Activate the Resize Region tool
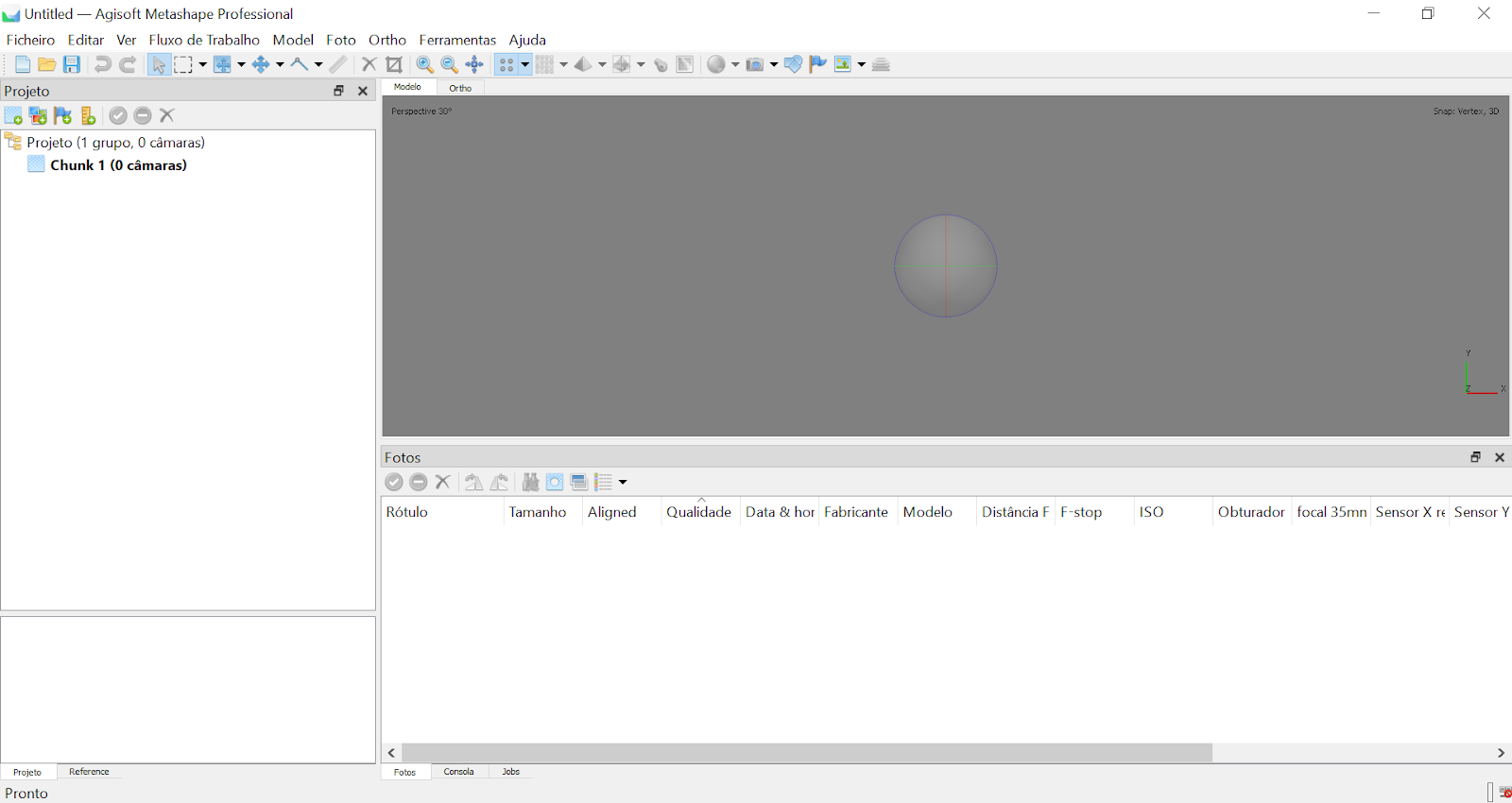Viewport: 1512px width, 803px height. (223, 64)
